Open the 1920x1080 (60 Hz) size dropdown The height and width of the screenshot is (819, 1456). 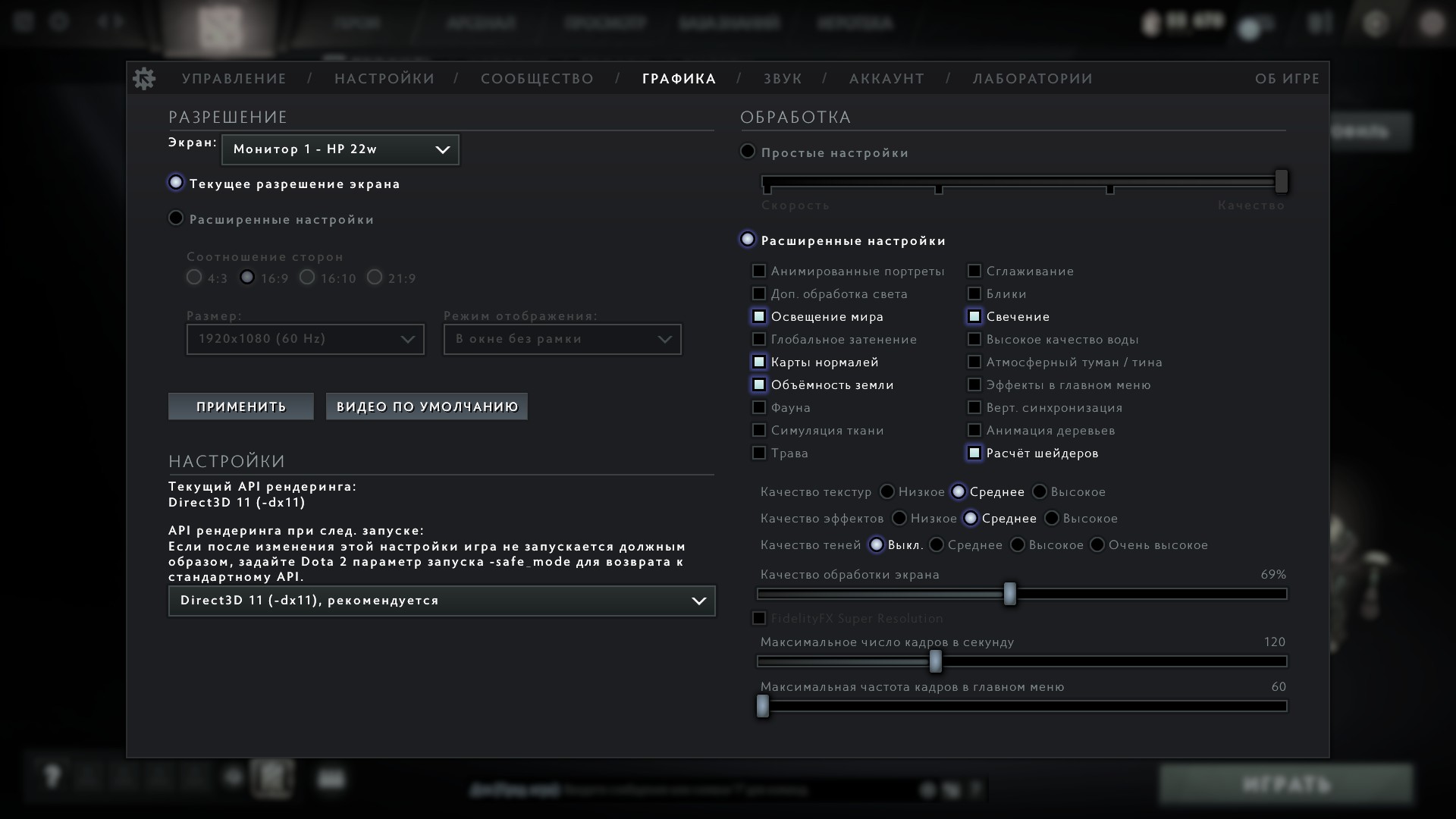point(305,339)
